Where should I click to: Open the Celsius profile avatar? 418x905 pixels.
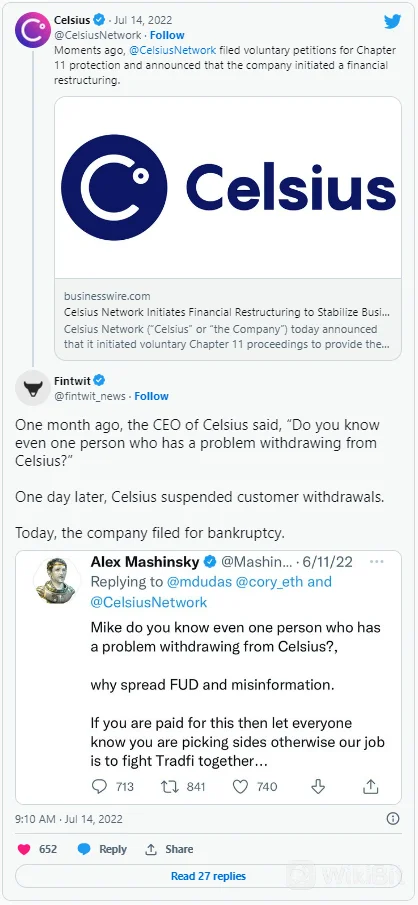(32, 30)
